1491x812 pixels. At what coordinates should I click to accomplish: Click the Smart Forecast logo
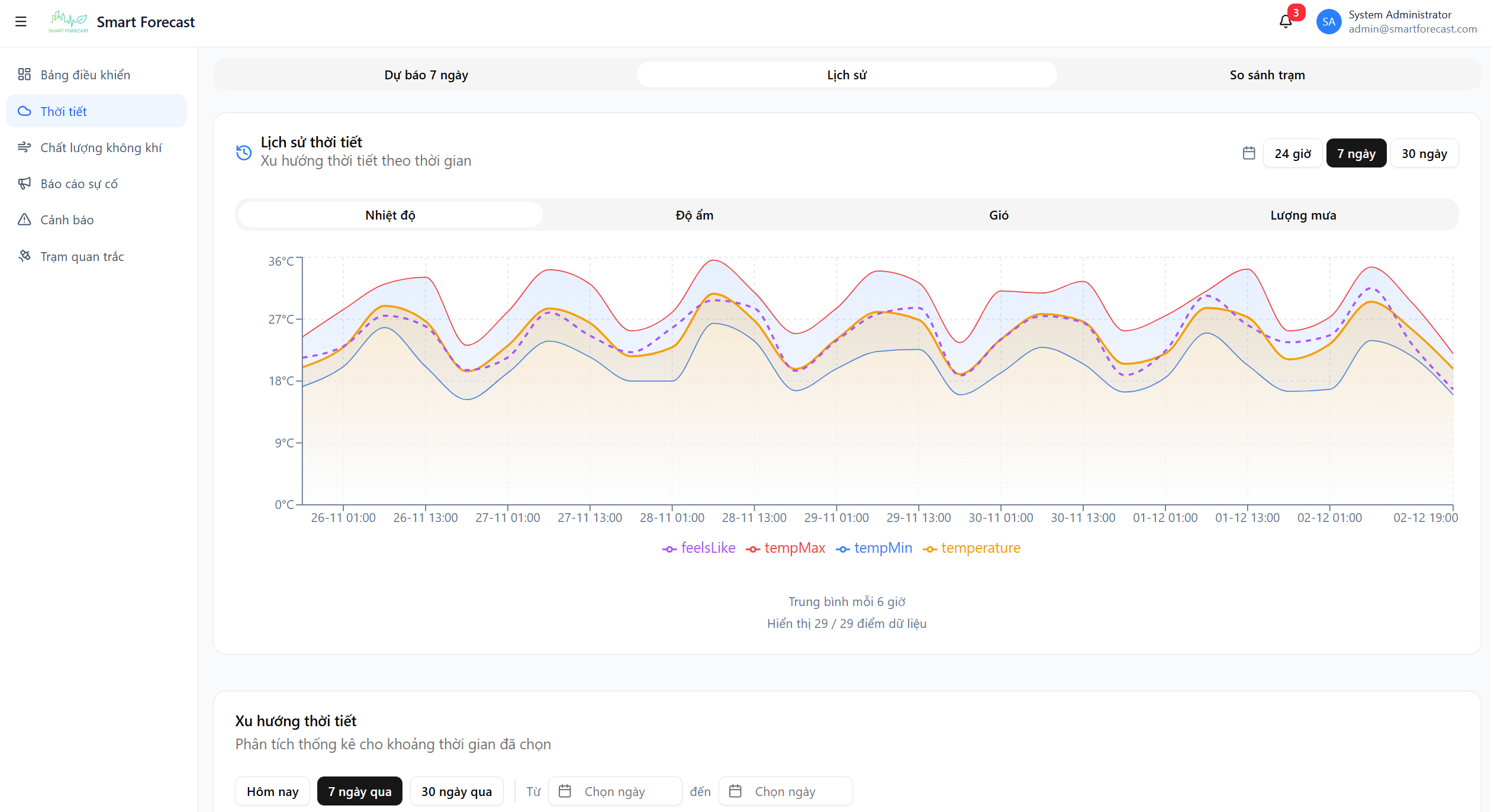pyautogui.click(x=69, y=22)
